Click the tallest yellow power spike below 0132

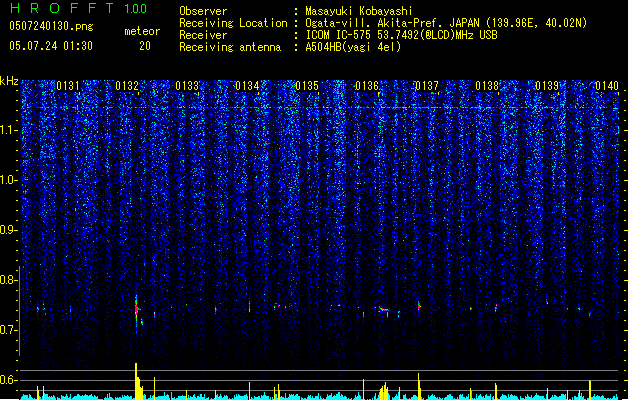(x=137, y=381)
